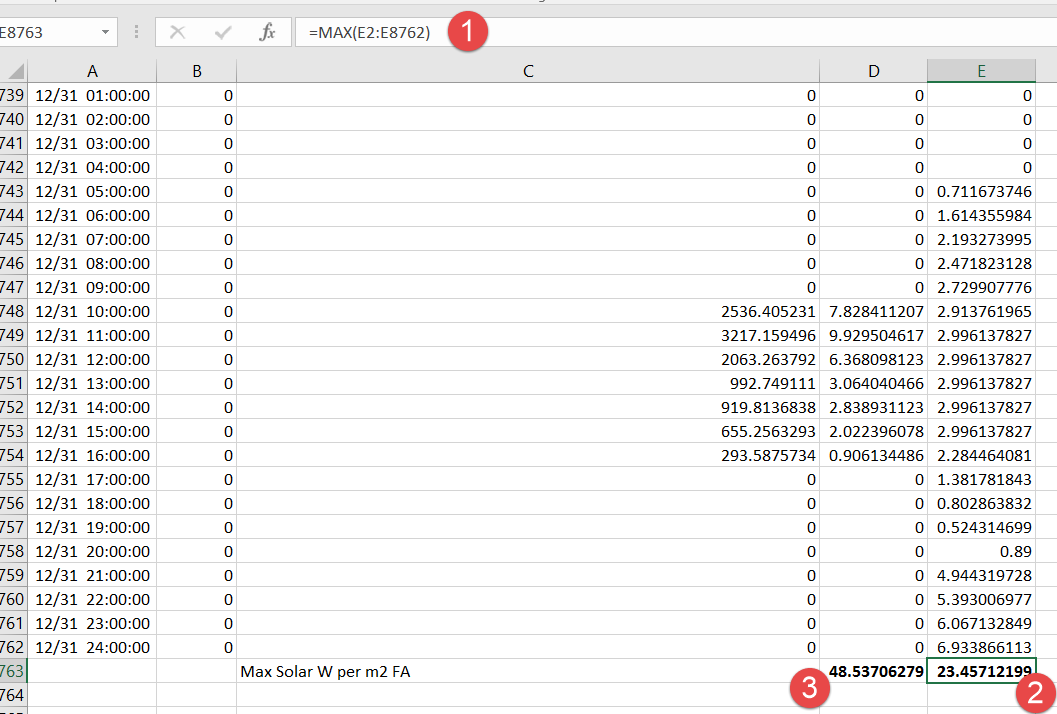Click cell with 12/31 10:00:00
The height and width of the screenshot is (714, 1057).
[92, 311]
